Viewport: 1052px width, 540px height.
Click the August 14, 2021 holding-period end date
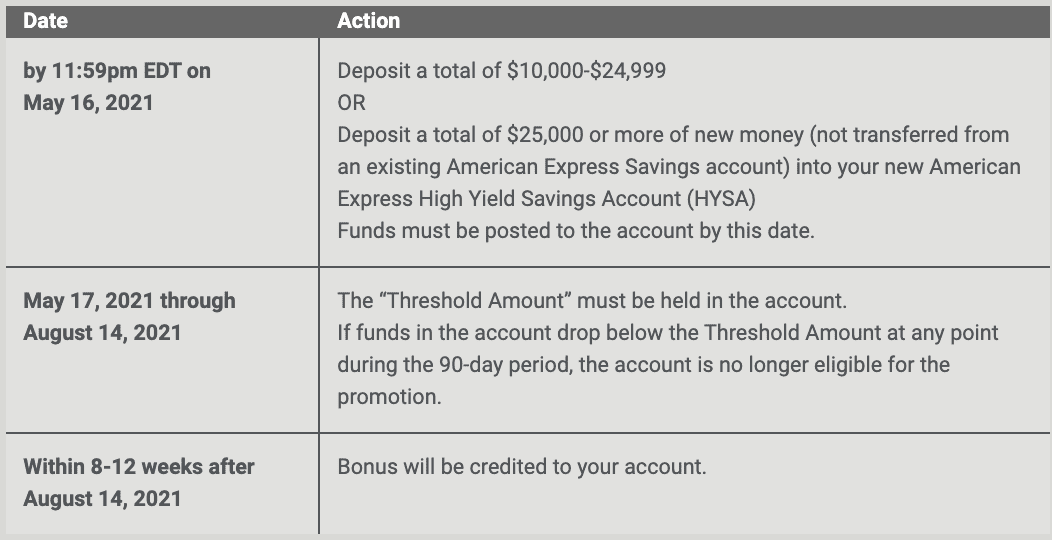pos(102,333)
